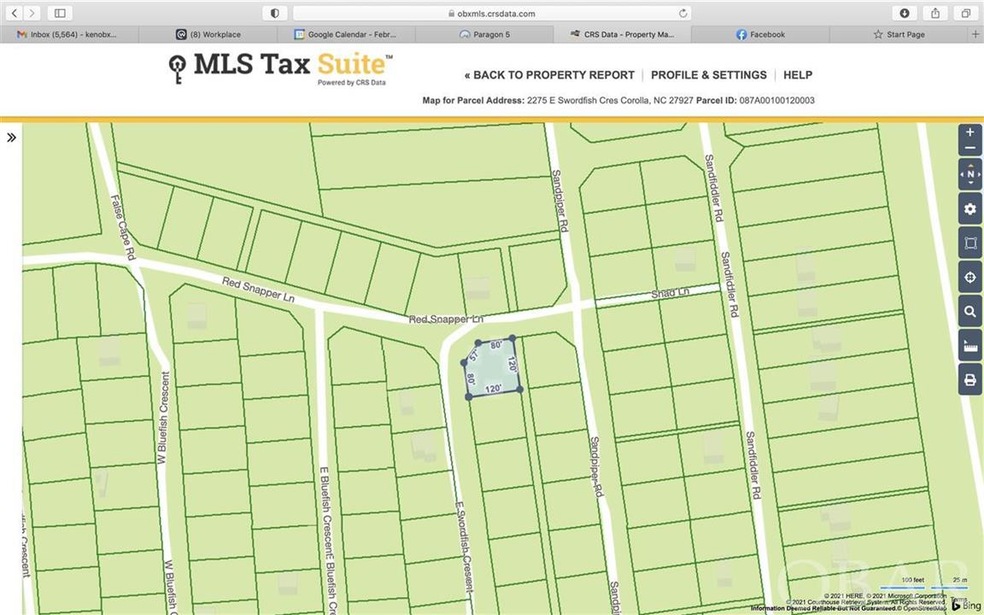Viewport: 984px width, 615px height.
Task: Click the highlighted parcel on map
Action: point(493,370)
